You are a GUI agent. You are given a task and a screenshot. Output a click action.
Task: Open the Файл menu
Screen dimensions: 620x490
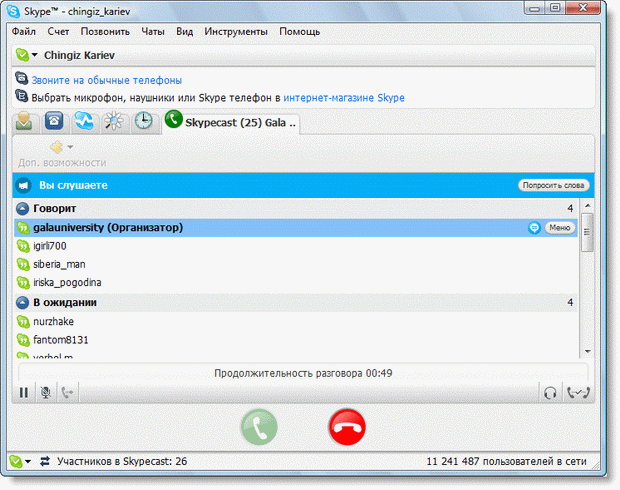click(24, 32)
